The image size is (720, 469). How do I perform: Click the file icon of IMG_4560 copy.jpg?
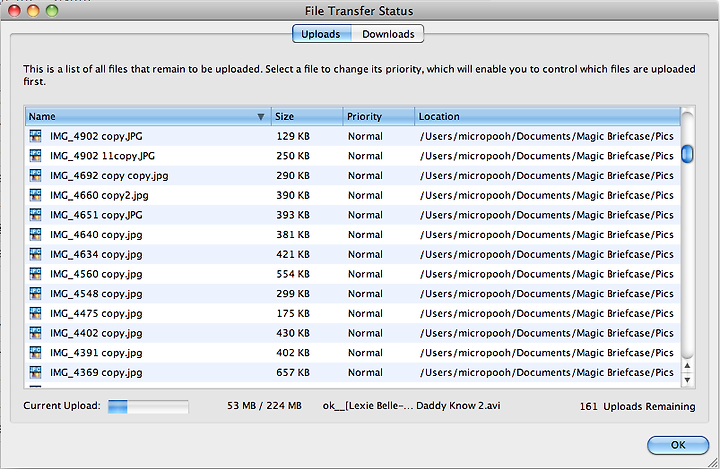pos(35,274)
